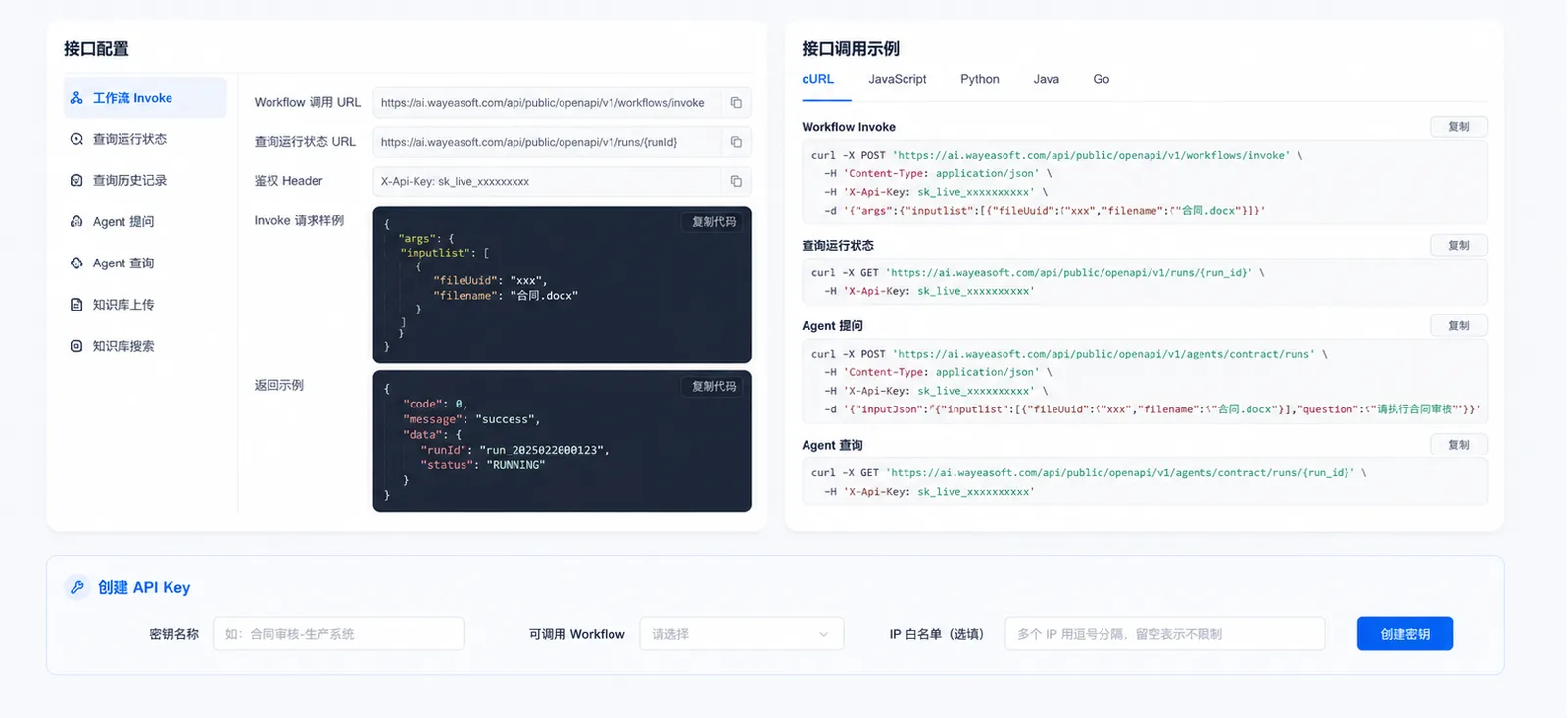1568x718 pixels.
Task: Click 复制 beside Workflow Invoke curl example
Action: 1458,127
